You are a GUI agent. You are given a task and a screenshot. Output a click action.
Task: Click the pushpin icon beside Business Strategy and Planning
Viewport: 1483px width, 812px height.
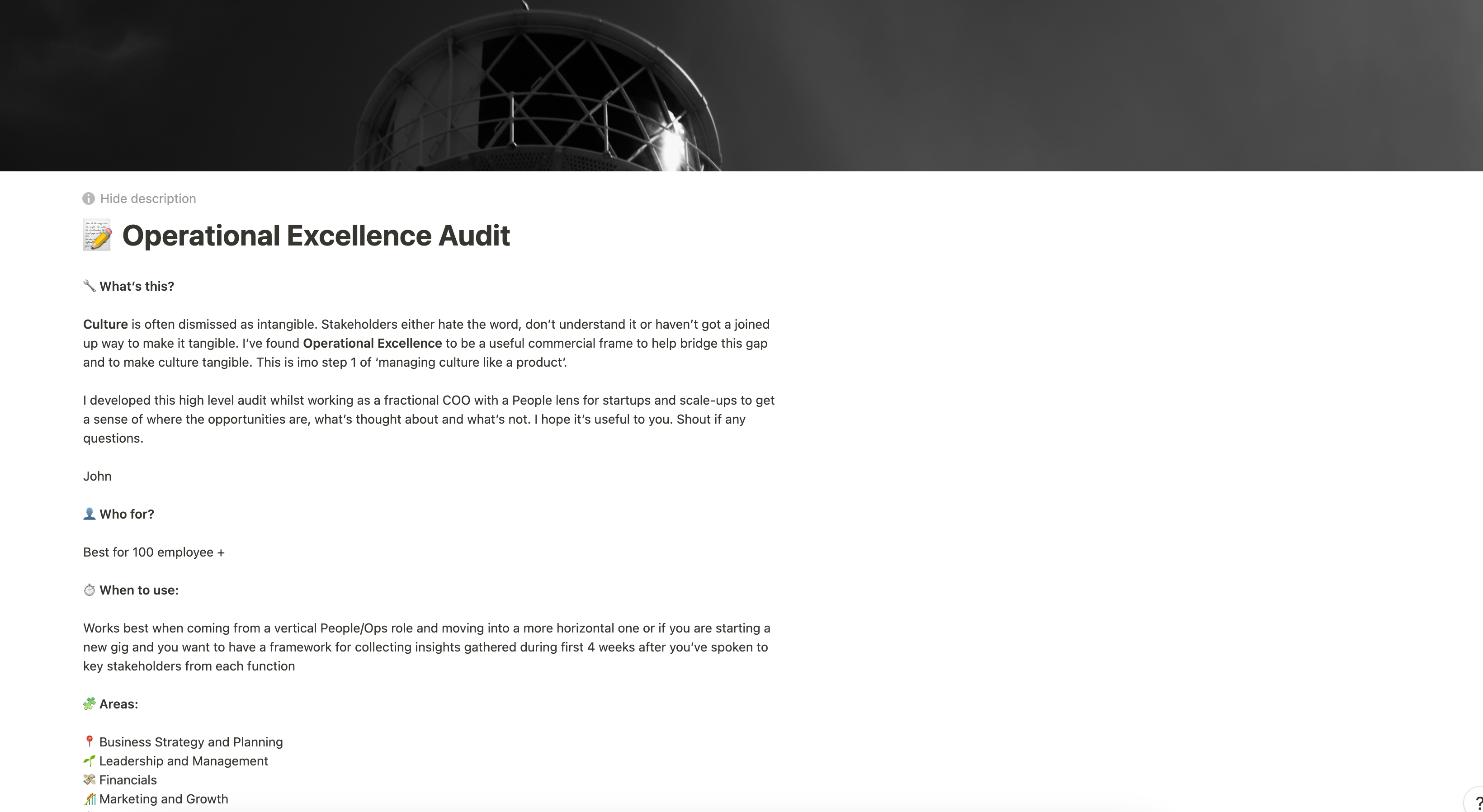[90, 742]
